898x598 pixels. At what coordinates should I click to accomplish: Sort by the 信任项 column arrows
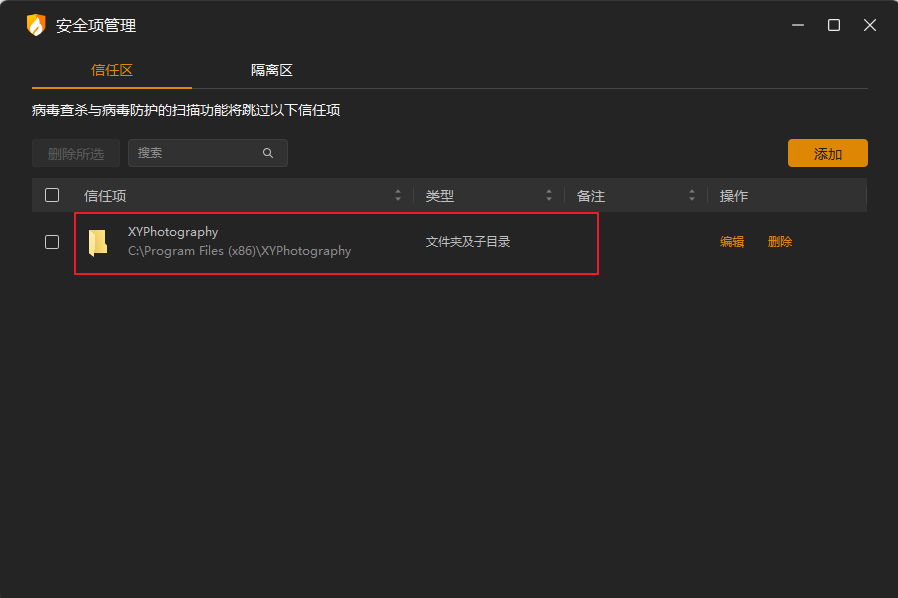(398, 196)
